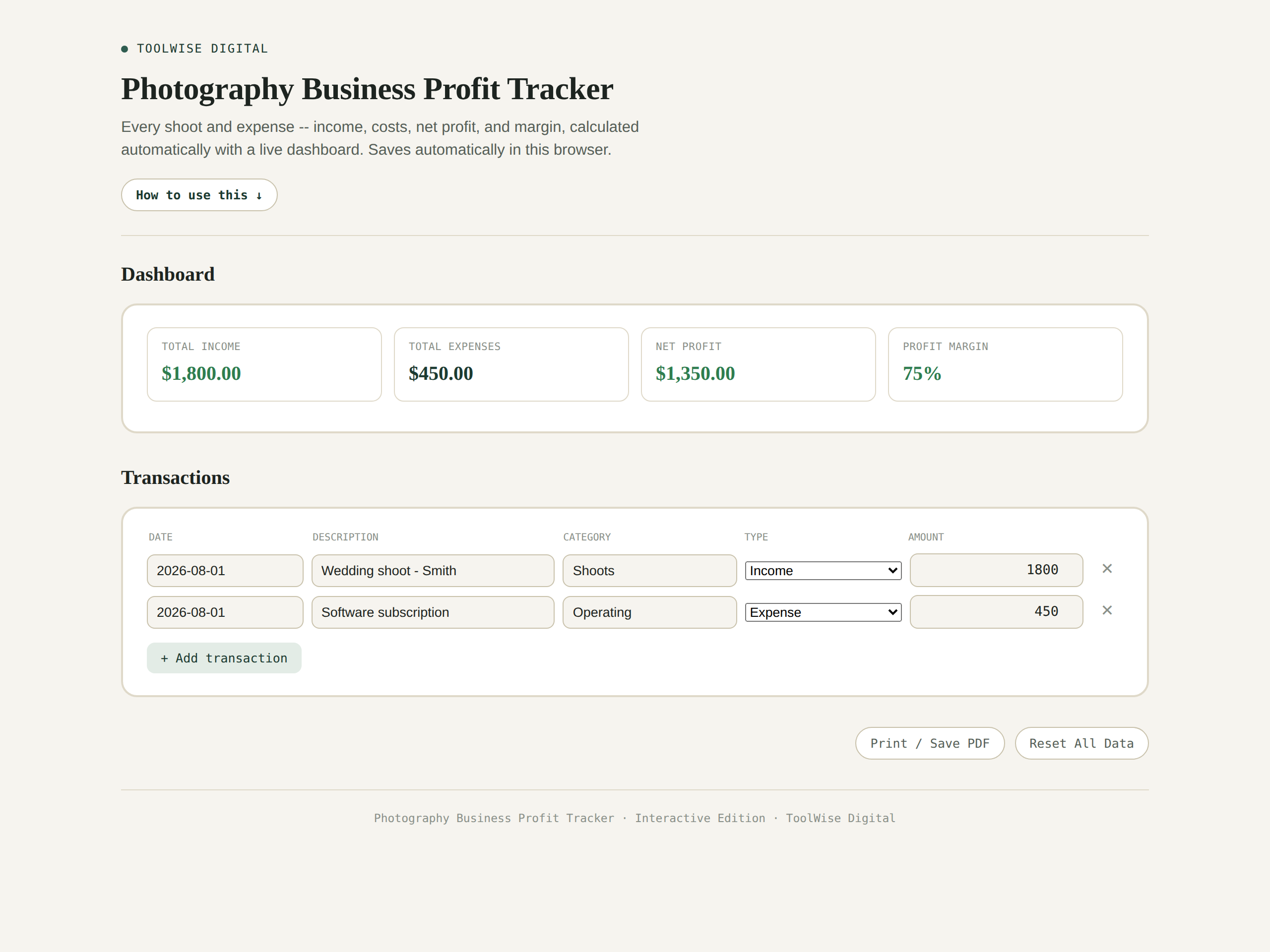Screen dimensions: 1270x952
Task: Edit the date field of the Software subscription row
Action: (225, 612)
